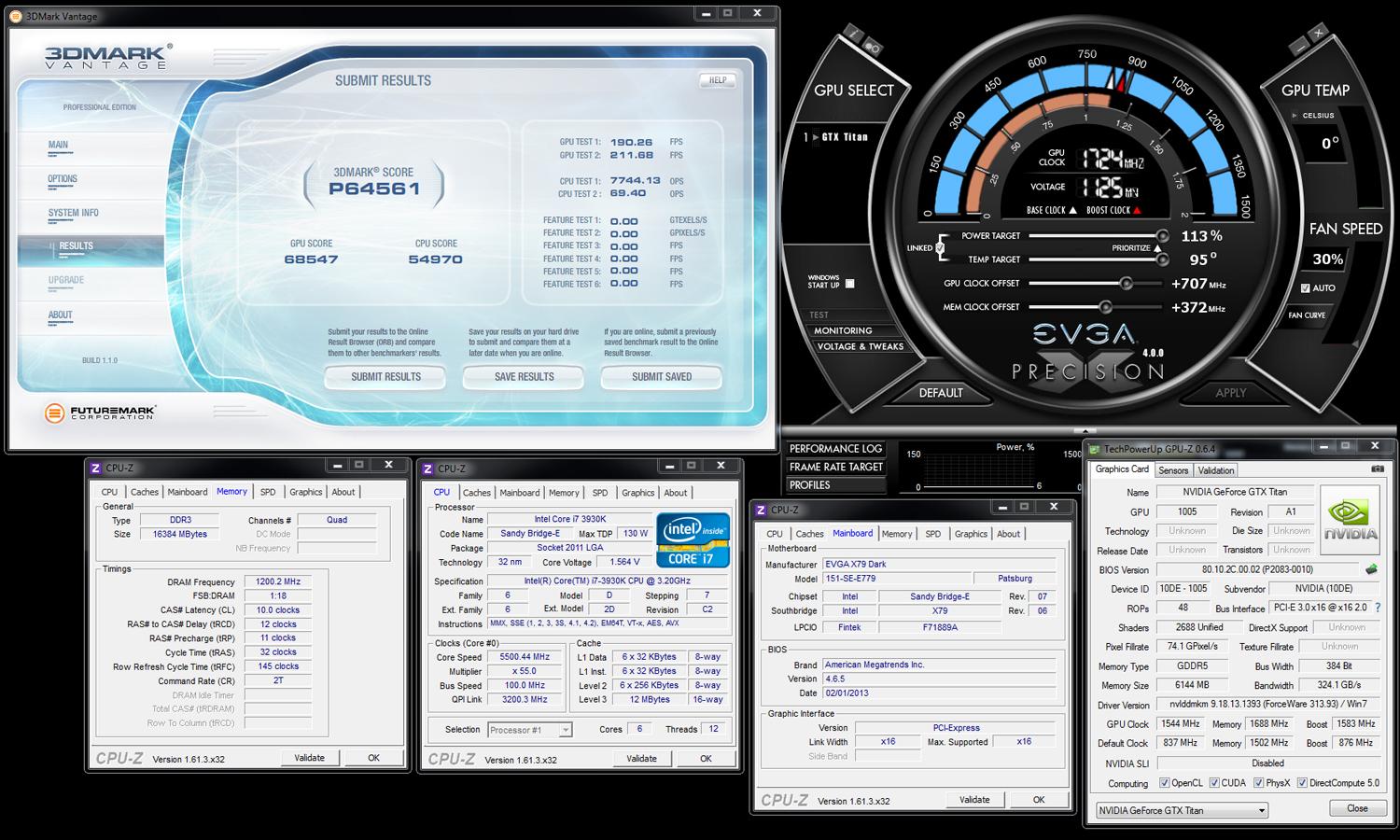Click the Submit Saved button
The width and height of the screenshot is (1400, 840).
662,377
